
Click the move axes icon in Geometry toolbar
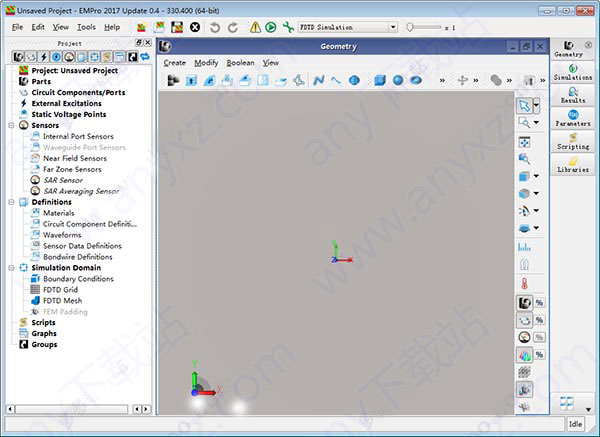pyautogui.click(x=463, y=80)
